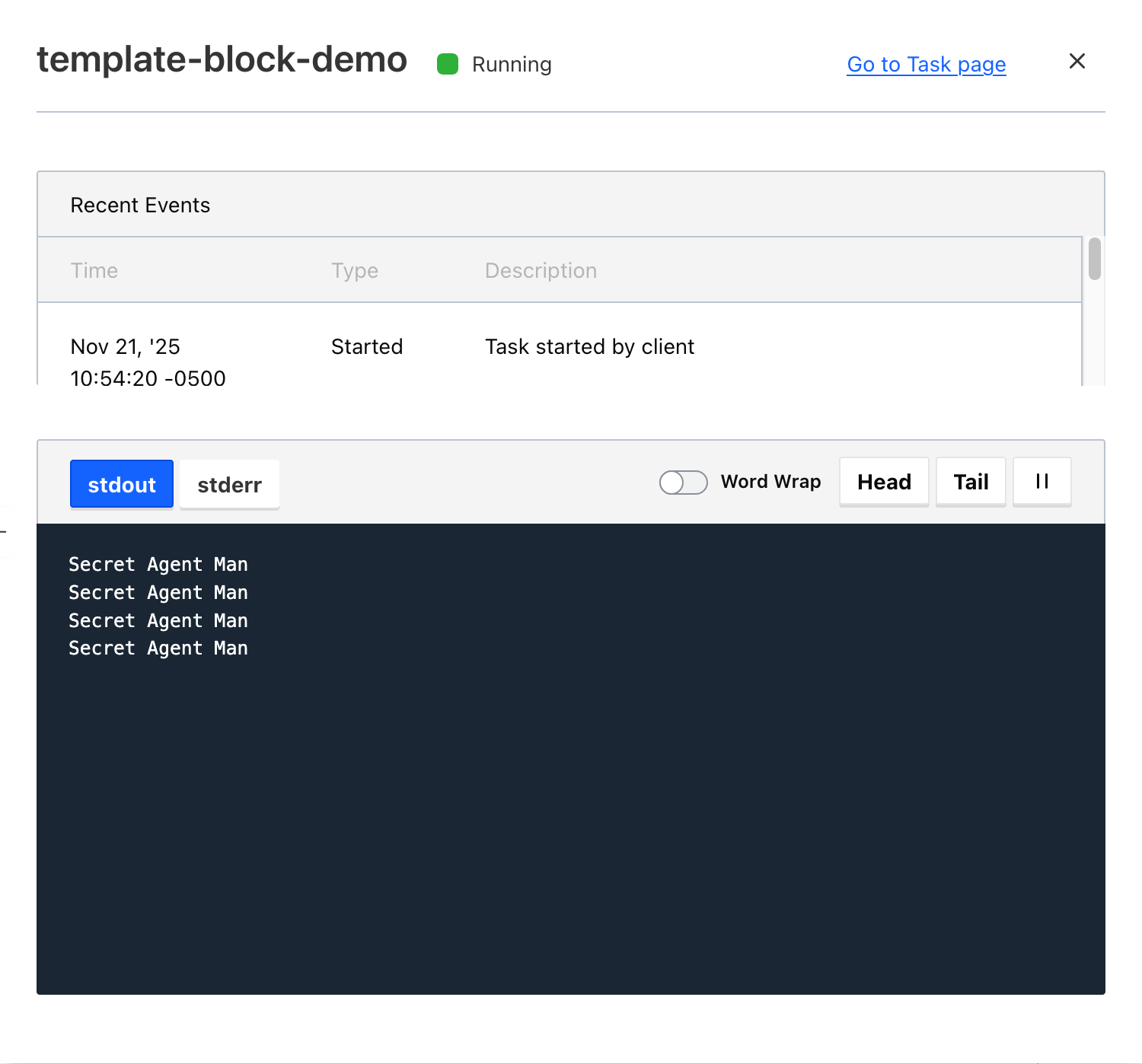Jump to the Tail of the log
1142x1064 pixels.
[x=971, y=482]
